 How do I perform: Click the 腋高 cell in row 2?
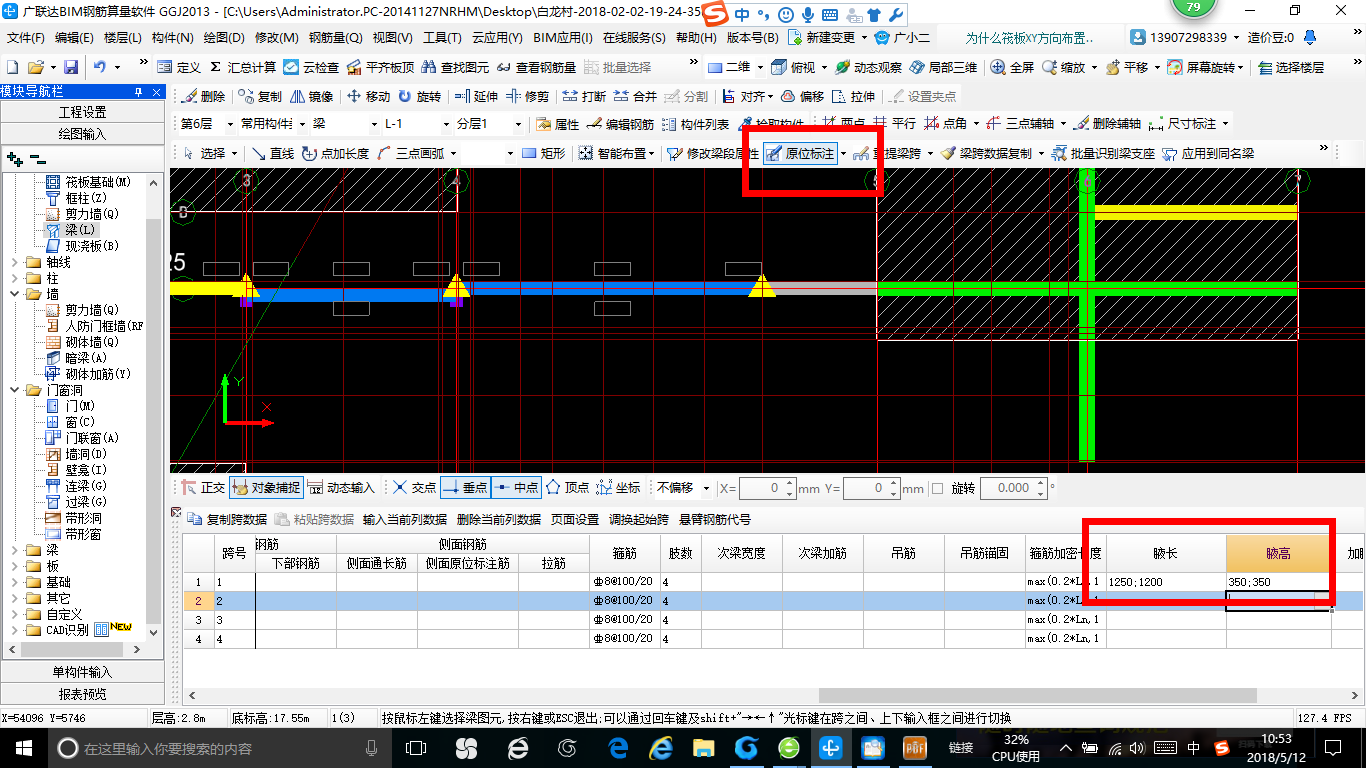click(x=1279, y=600)
